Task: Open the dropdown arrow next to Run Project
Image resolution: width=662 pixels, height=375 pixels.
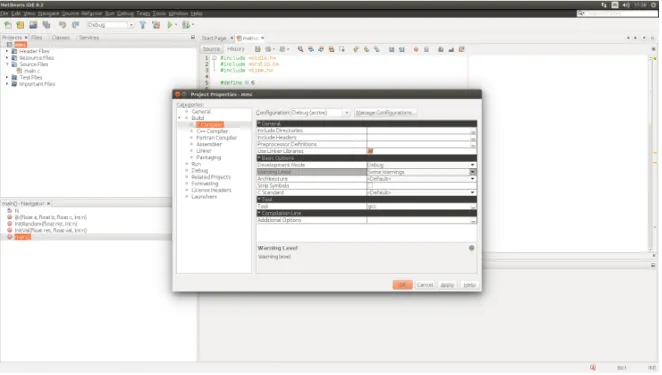Action: [176, 25]
